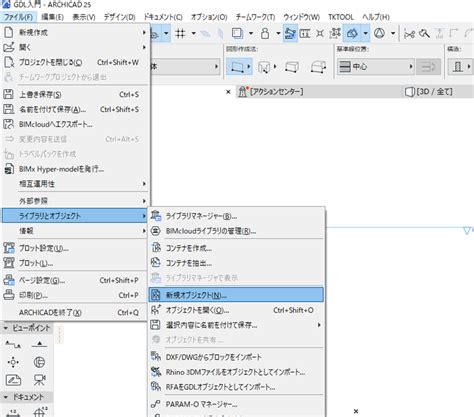Image resolution: width=474 pixels, height=417 pixels.
Task: Click the trace reference icon
Action: 237,33
